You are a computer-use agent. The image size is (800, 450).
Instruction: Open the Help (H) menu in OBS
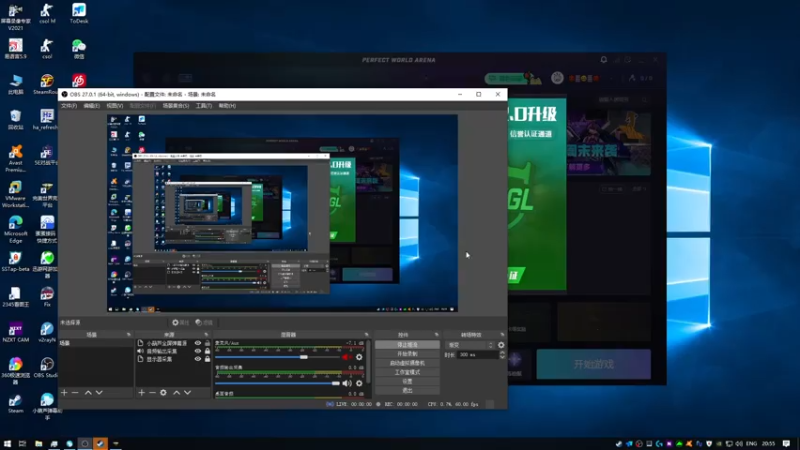pos(227,106)
